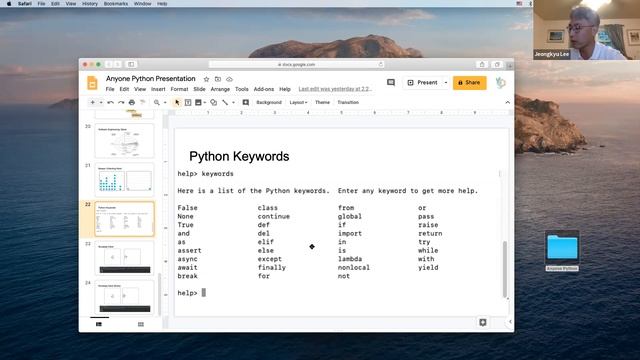The width and height of the screenshot is (640, 360).
Task: Select slide 23 thumbnail
Action: pyautogui.click(x=124, y=258)
